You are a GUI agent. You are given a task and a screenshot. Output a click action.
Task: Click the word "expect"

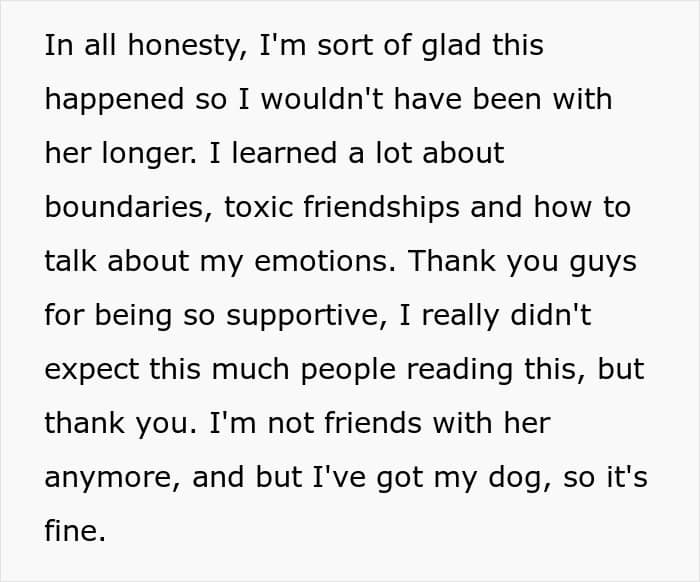pos(92,370)
